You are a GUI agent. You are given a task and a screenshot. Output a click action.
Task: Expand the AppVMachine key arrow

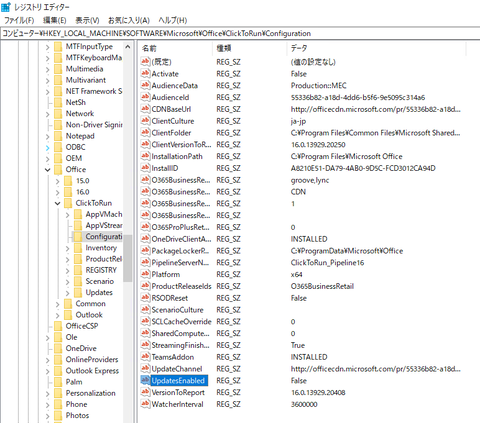coord(67,215)
